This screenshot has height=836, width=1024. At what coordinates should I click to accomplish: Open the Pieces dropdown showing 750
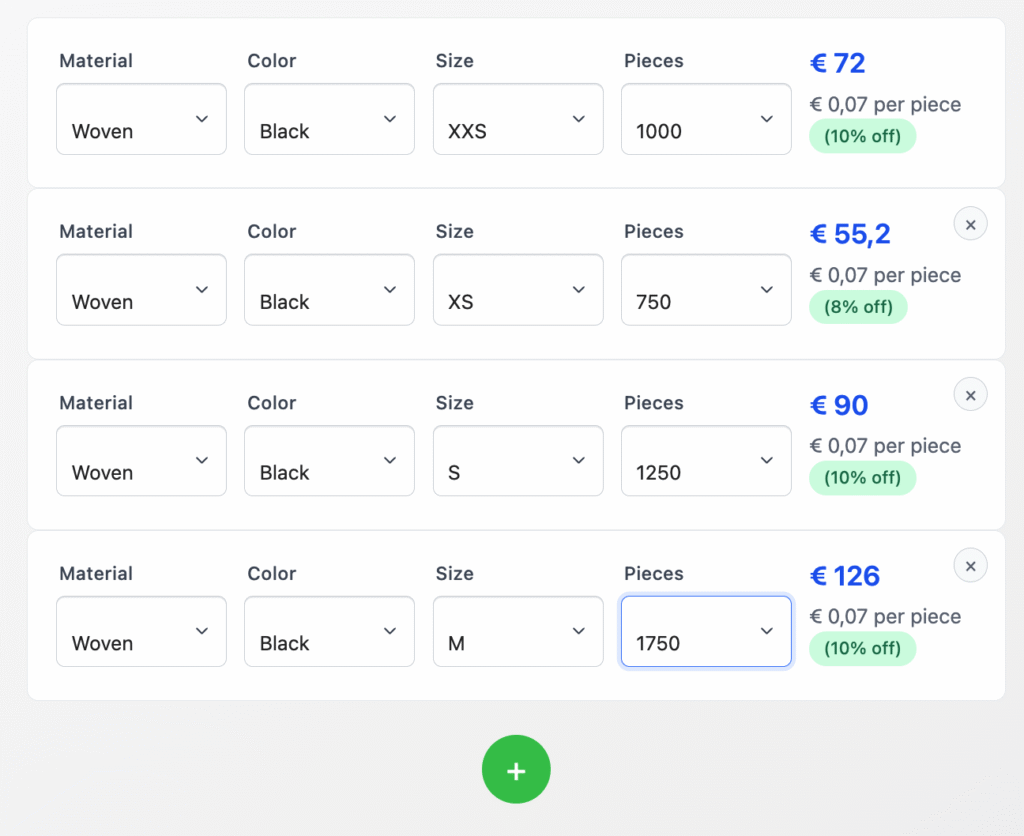pos(706,290)
